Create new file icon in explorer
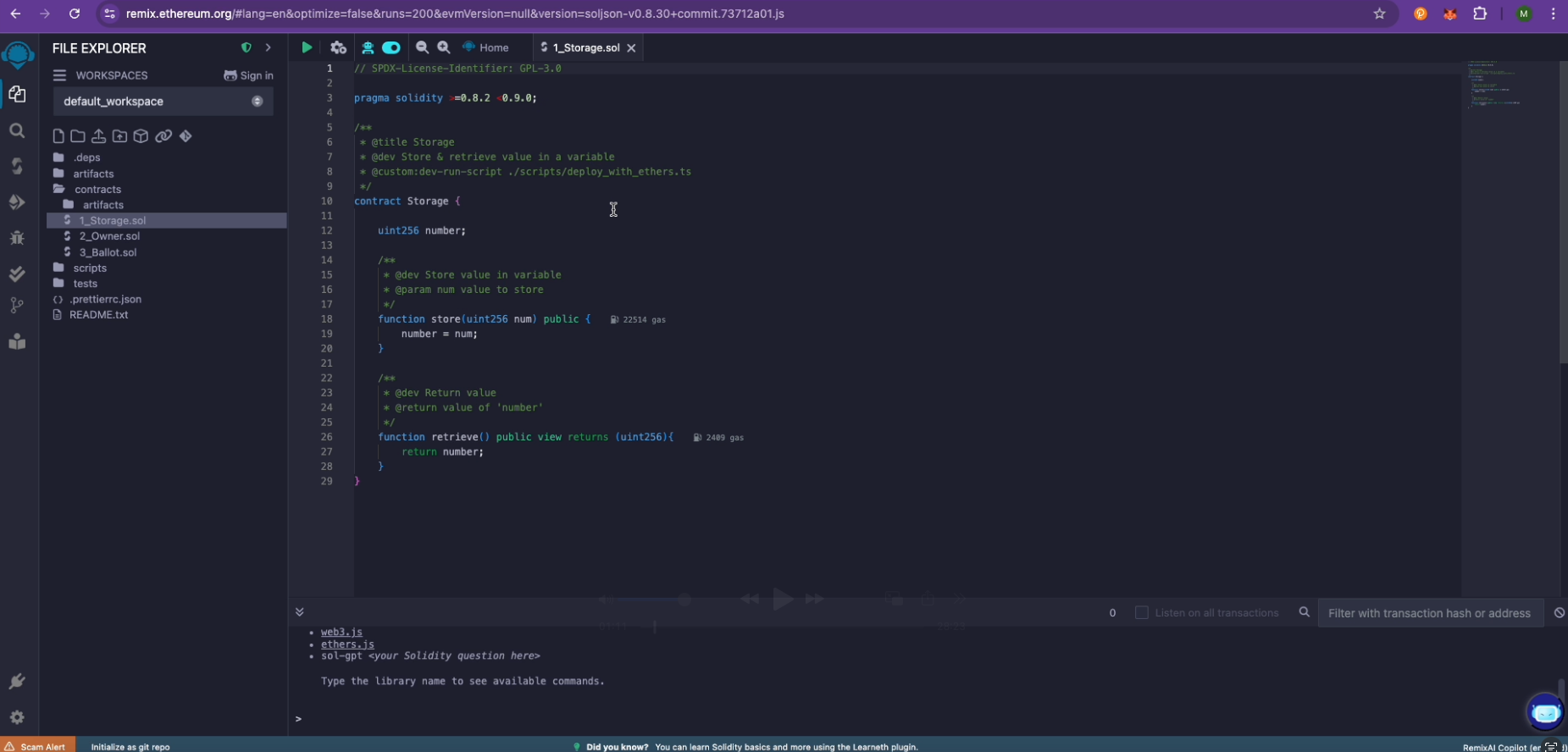Viewport: 1568px width, 752px height. point(58,135)
